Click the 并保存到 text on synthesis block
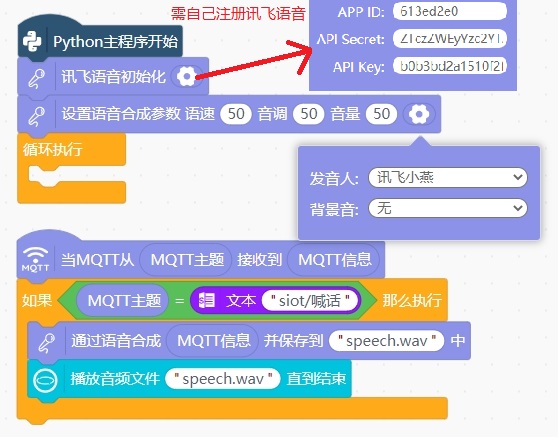Screen dimensions: 558x437 [x=293, y=341]
